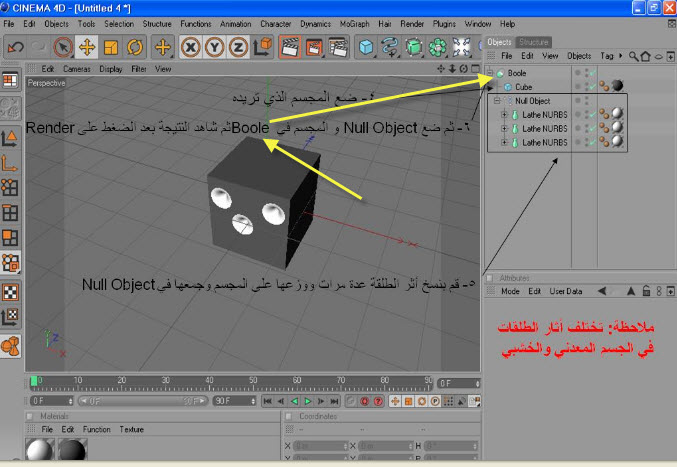The height and width of the screenshot is (467, 677).
Task: Render the active view clapperboard icon
Action: click(x=290, y=47)
